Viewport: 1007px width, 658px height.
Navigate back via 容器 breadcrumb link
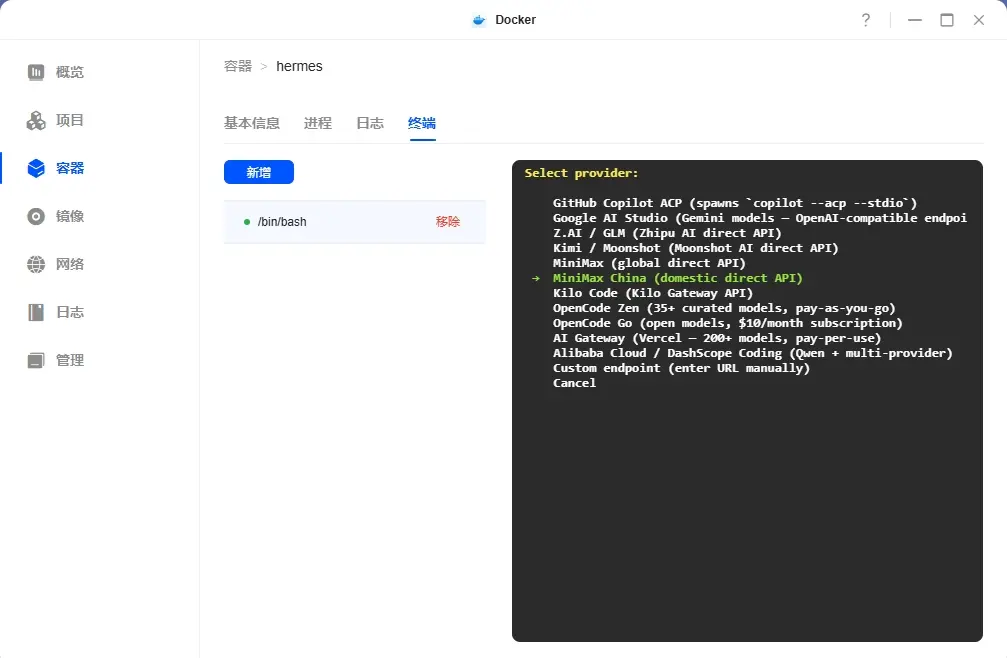point(237,66)
